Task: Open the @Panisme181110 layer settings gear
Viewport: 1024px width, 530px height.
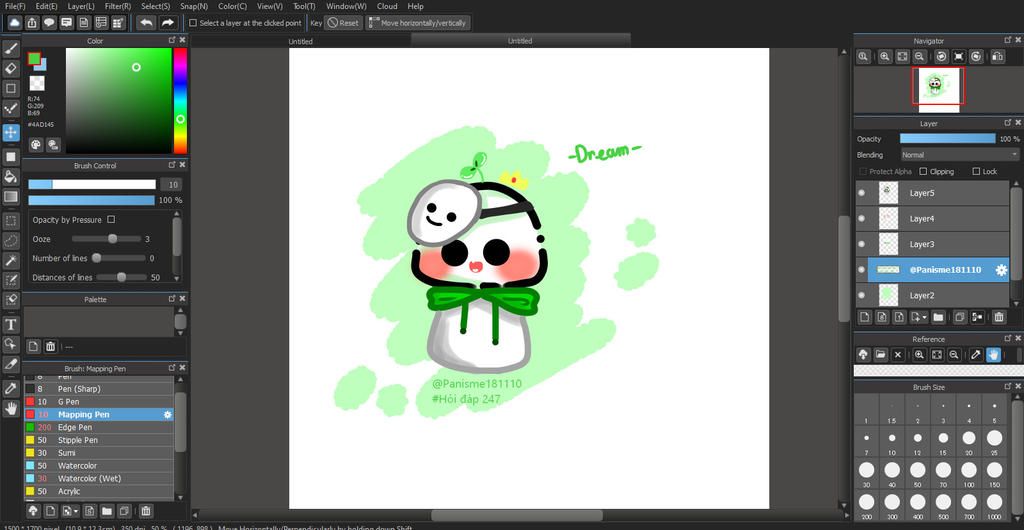Action: (1000, 270)
